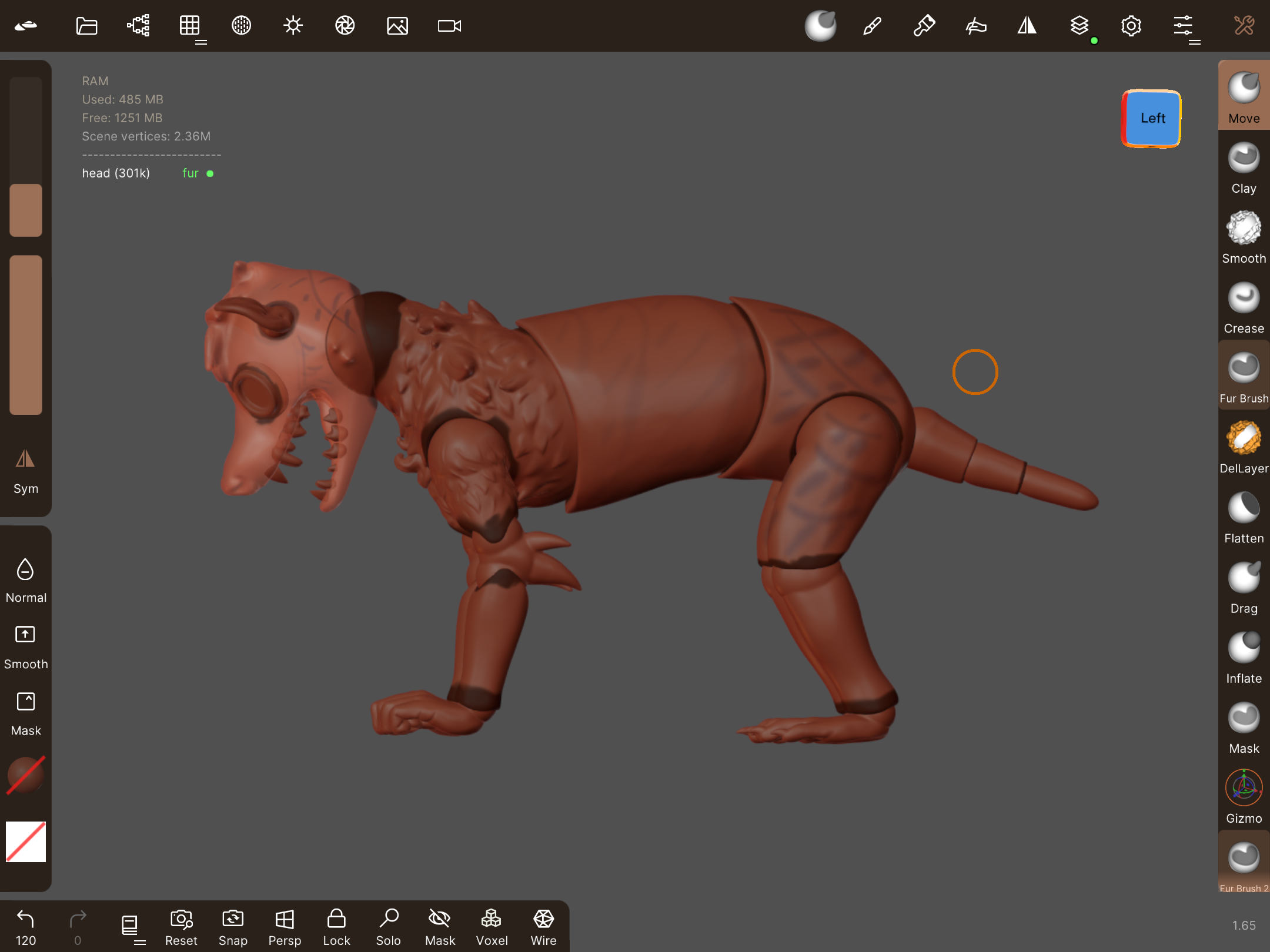This screenshot has width=1270, height=952.
Task: Open the gear settings menu
Action: click(1131, 26)
